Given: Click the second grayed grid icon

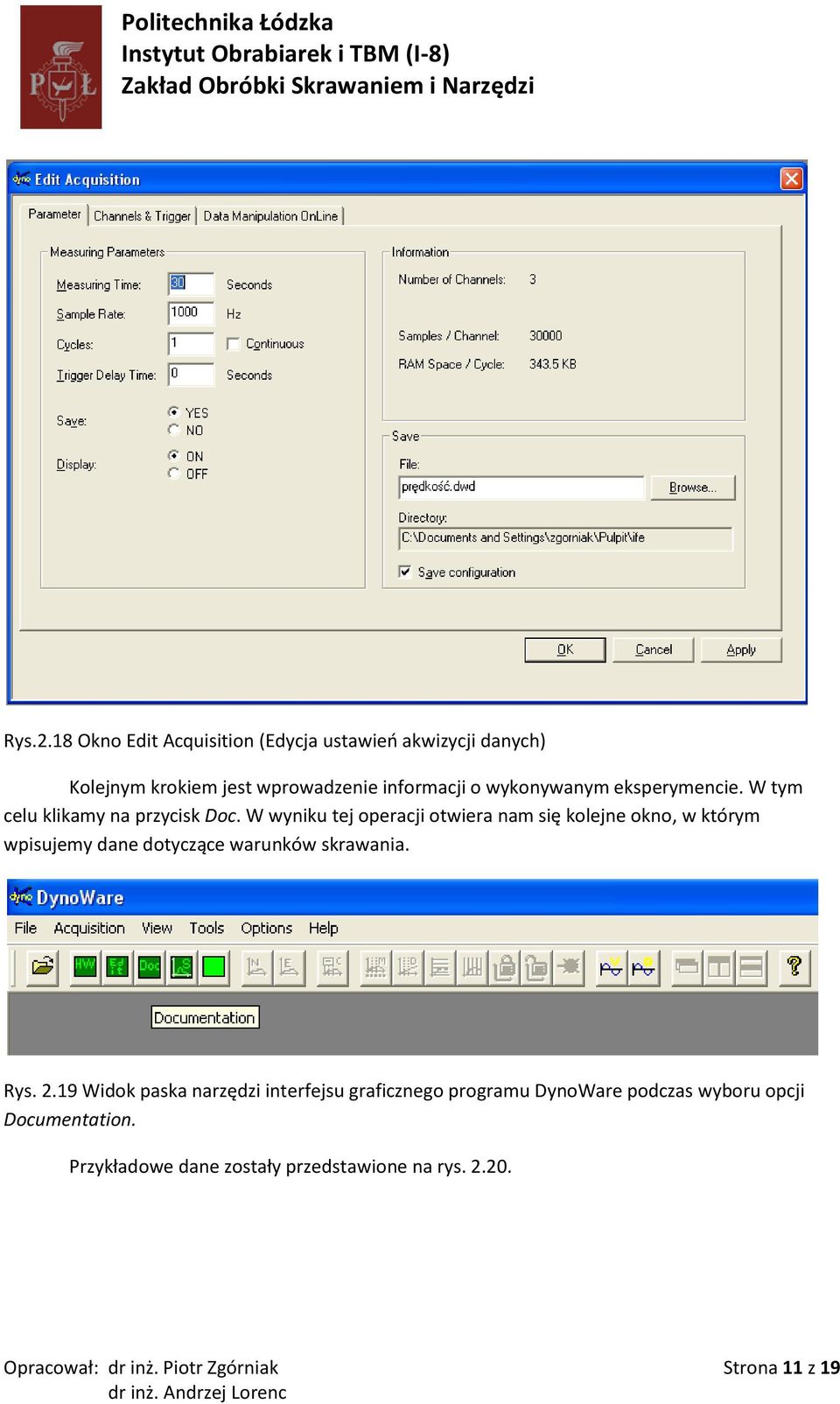Looking at the screenshot, I should pyautogui.click(x=408, y=966).
